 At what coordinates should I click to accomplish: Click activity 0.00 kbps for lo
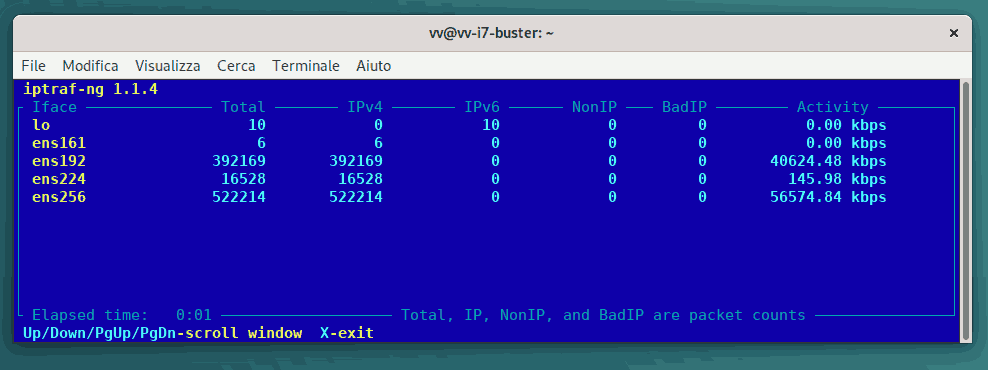pos(846,125)
